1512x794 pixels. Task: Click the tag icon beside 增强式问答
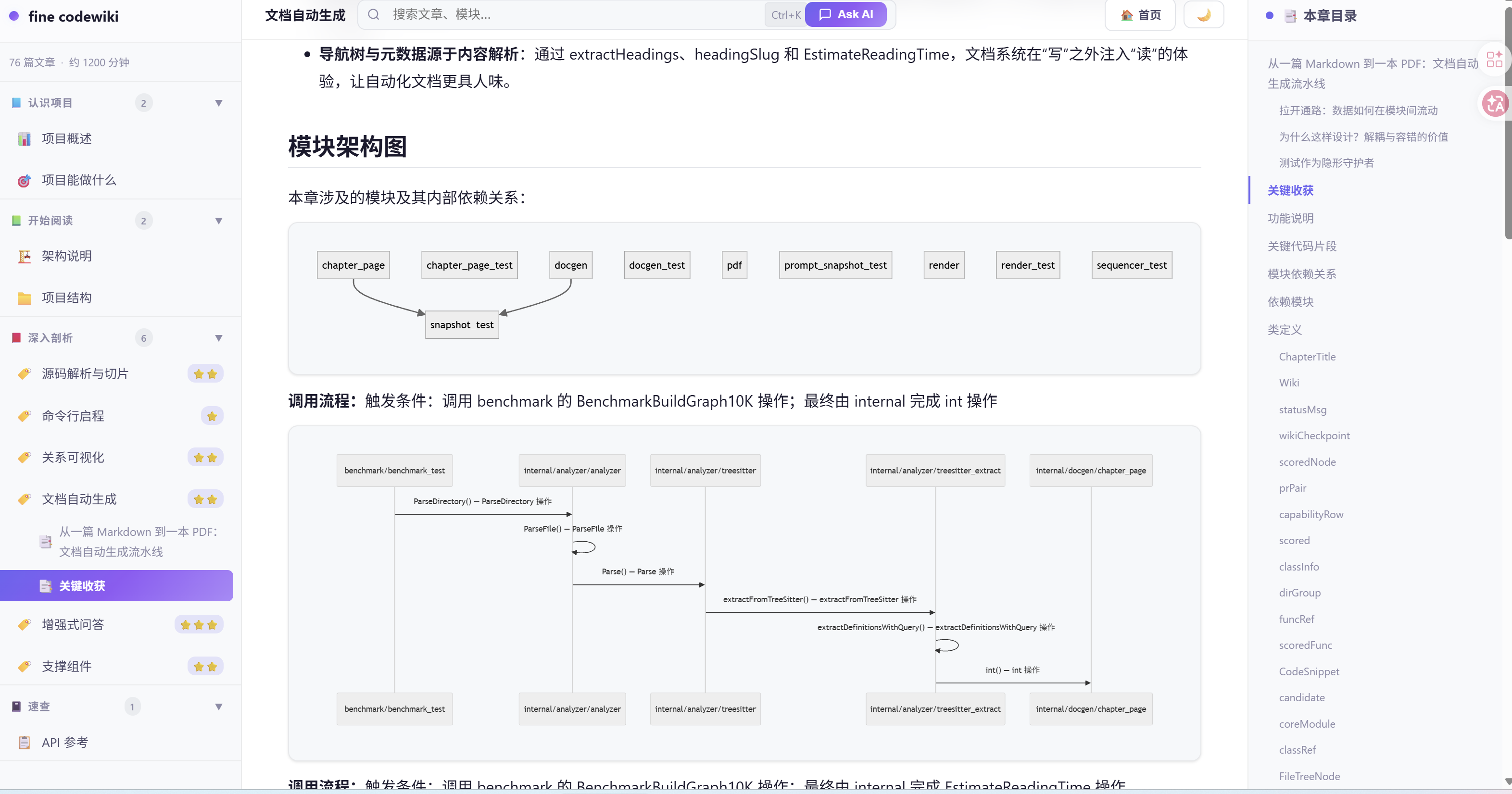coord(24,625)
